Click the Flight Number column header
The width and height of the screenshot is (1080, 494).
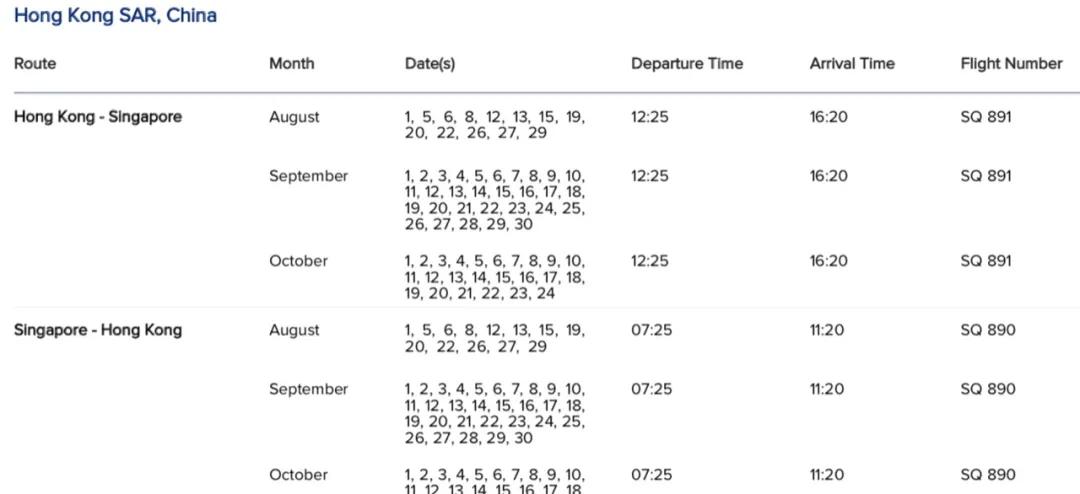[1011, 63]
